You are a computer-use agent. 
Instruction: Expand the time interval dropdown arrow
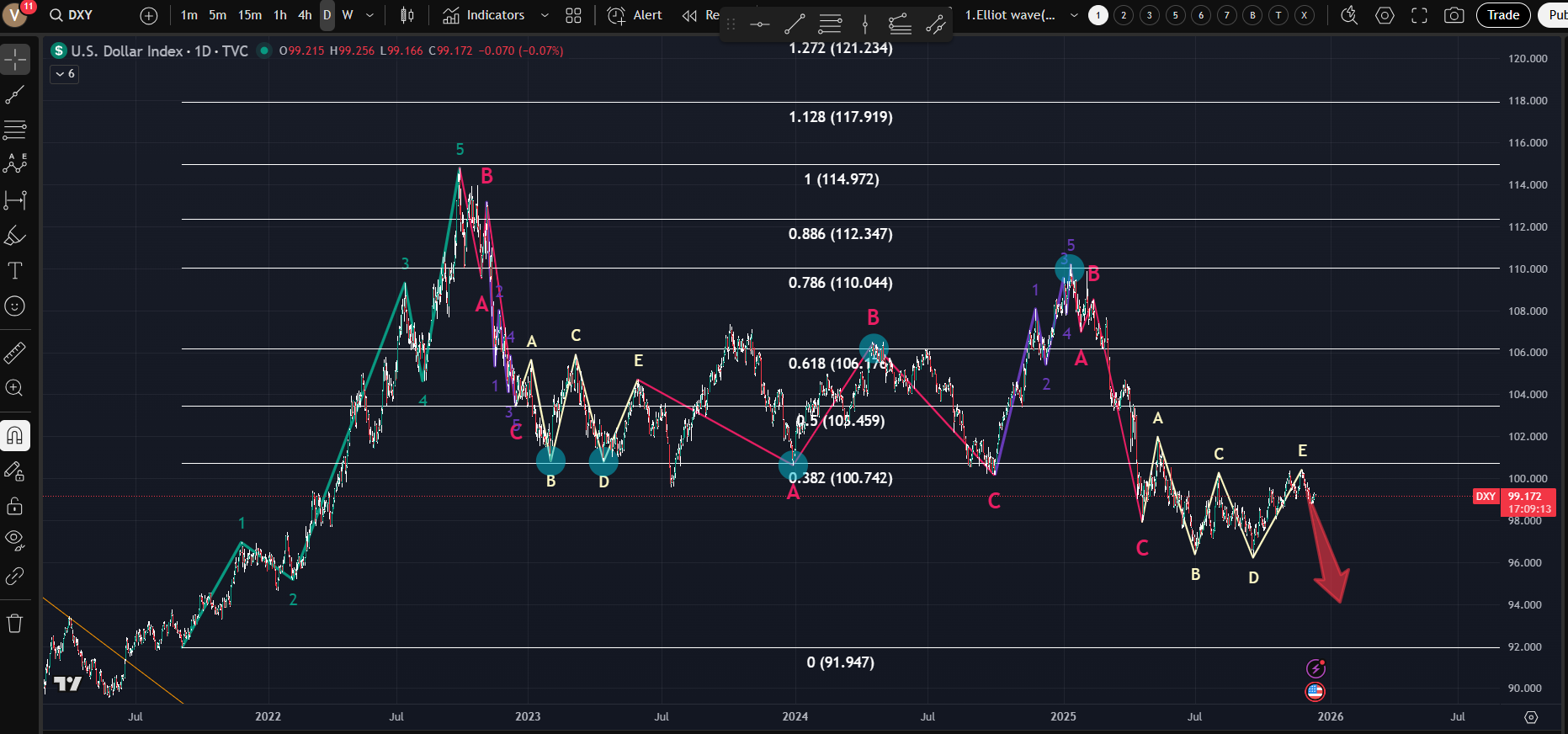tap(369, 15)
